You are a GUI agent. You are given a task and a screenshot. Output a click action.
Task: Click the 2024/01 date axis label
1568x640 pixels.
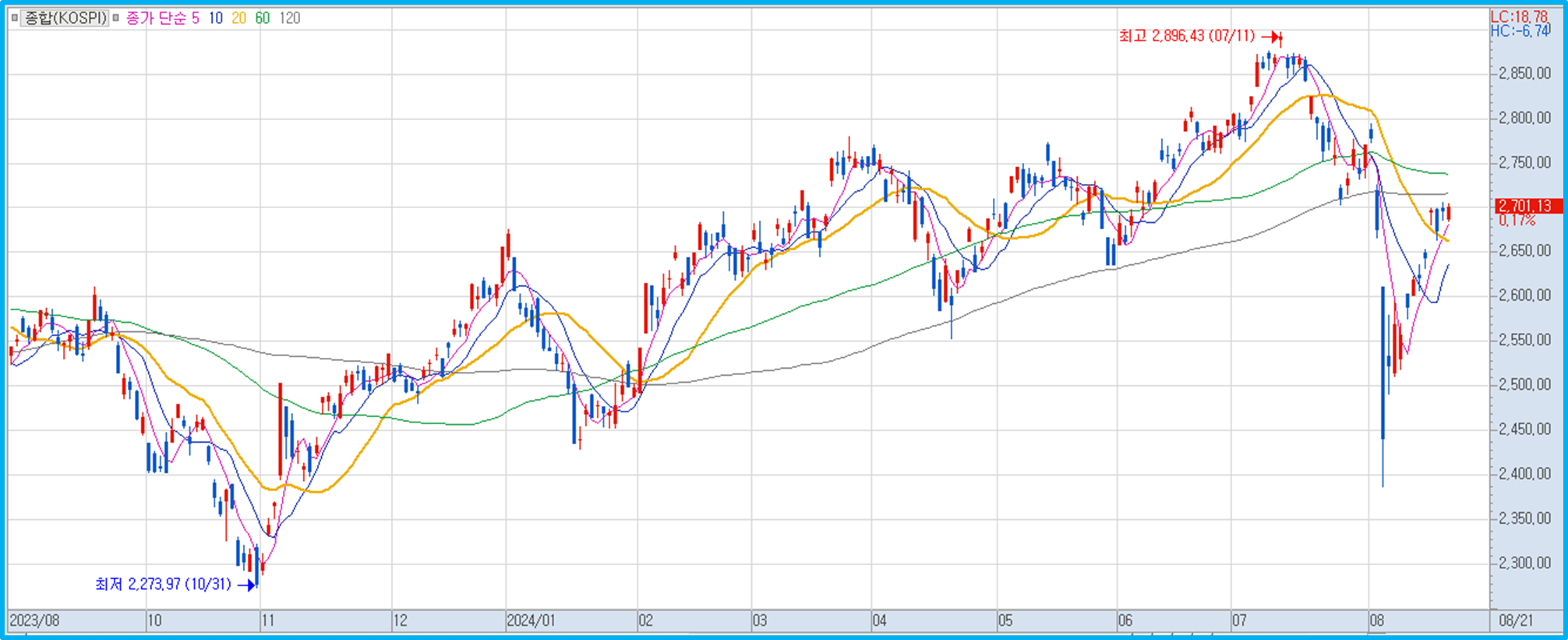click(x=531, y=621)
